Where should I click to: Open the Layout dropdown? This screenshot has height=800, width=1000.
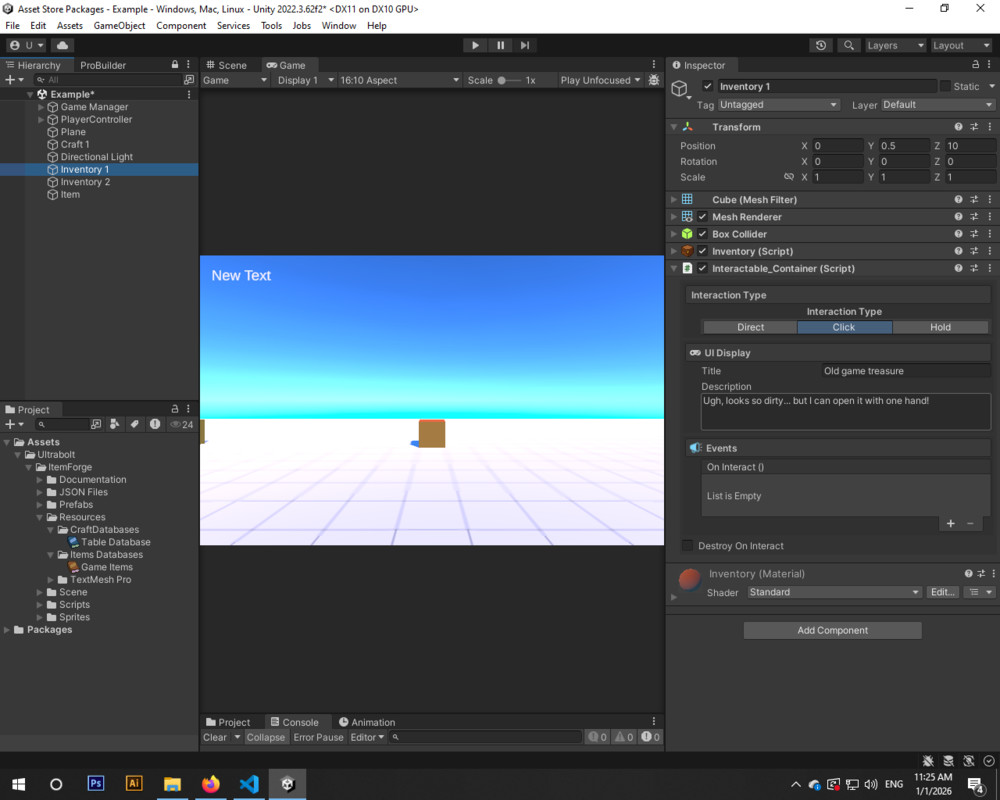961,45
